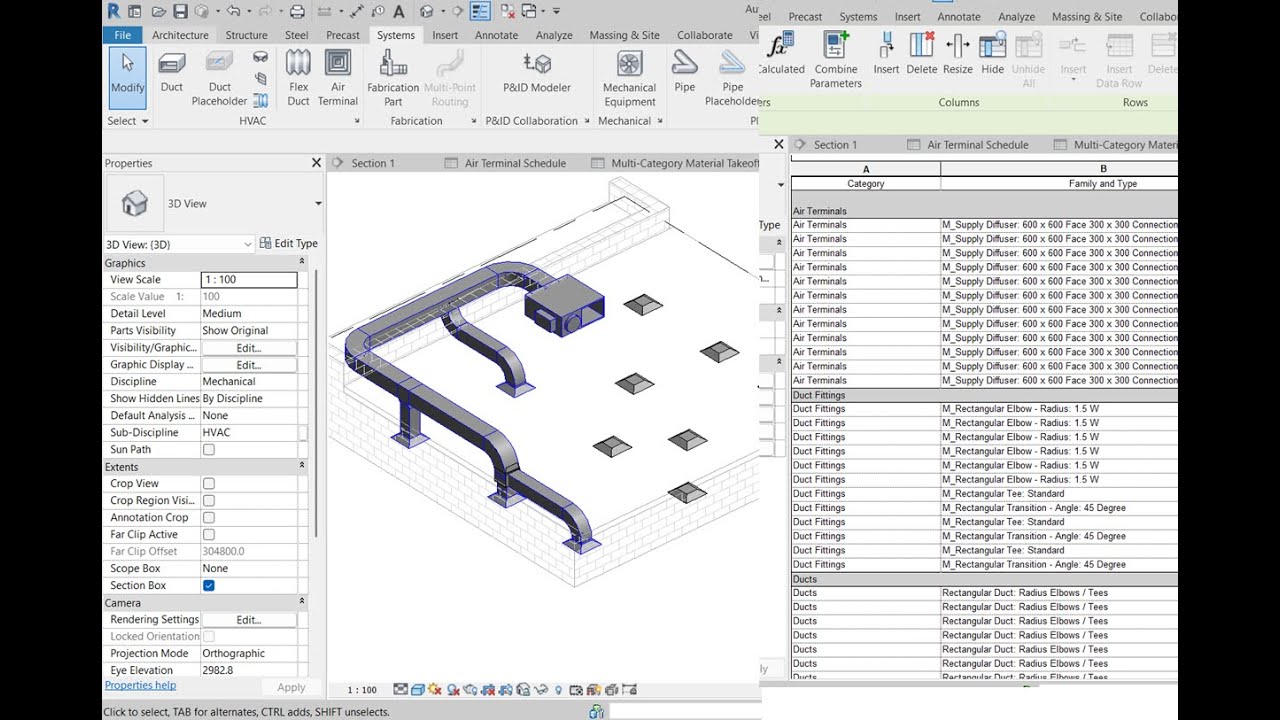Select the Duct tool in HVAC panel
Viewport: 1280px width, 720px height.
(x=172, y=74)
